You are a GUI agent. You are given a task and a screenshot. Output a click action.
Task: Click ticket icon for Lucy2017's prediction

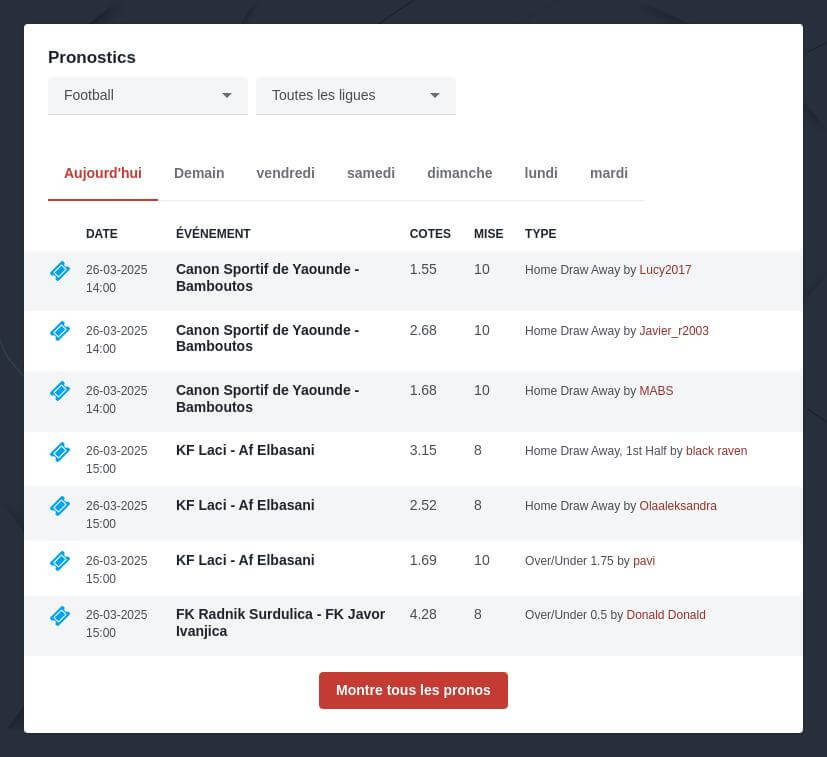coord(60,271)
